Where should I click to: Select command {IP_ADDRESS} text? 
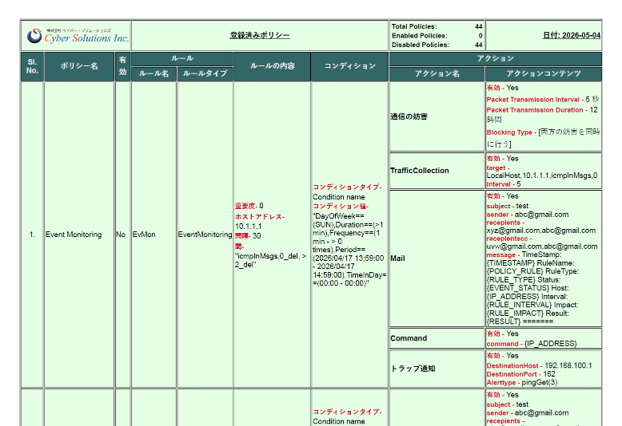[x=532, y=344]
